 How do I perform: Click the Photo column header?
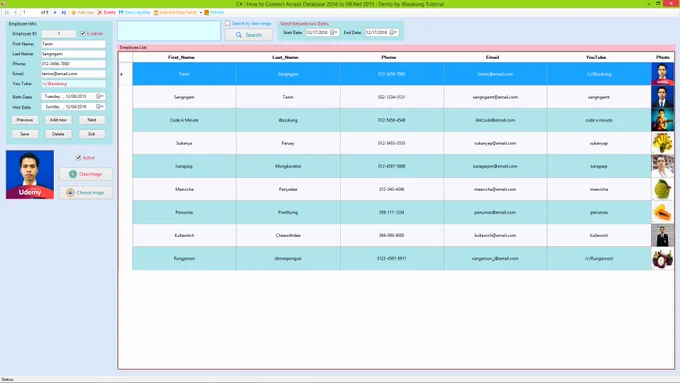point(663,57)
